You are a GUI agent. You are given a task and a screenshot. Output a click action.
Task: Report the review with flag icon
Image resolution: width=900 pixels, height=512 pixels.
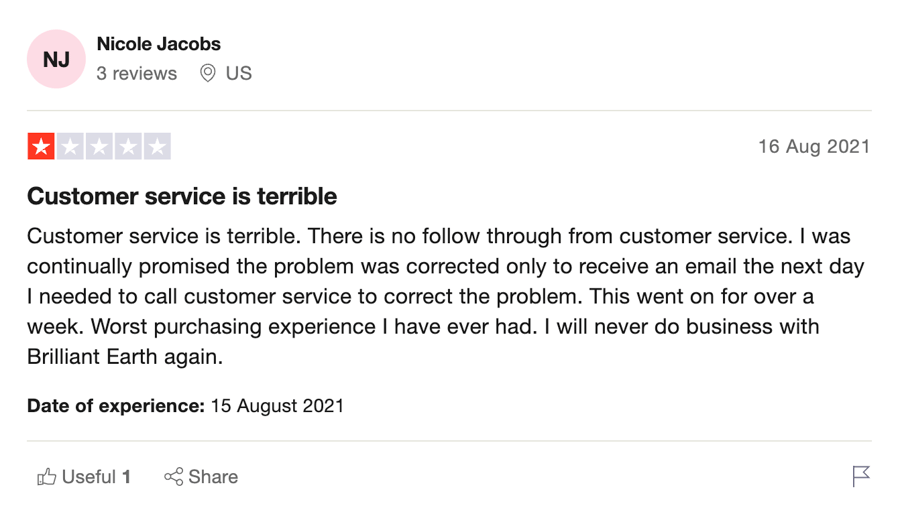861,476
